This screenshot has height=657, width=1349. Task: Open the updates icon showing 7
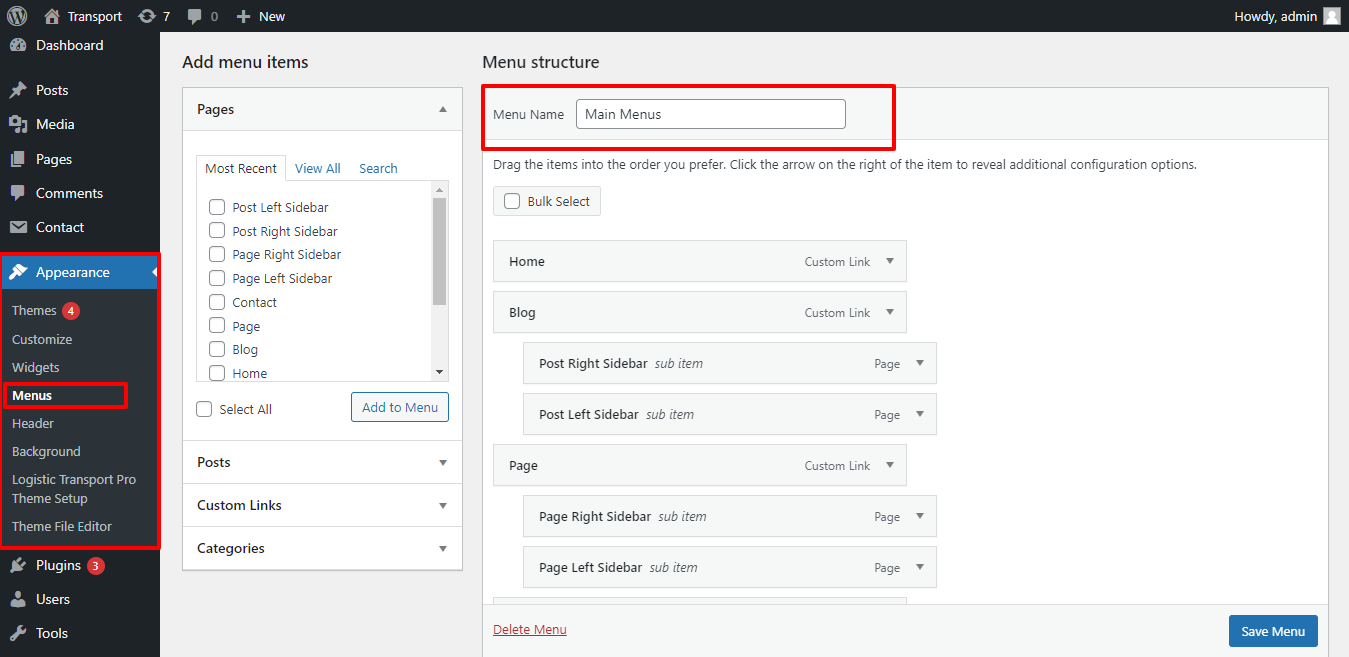click(x=147, y=16)
